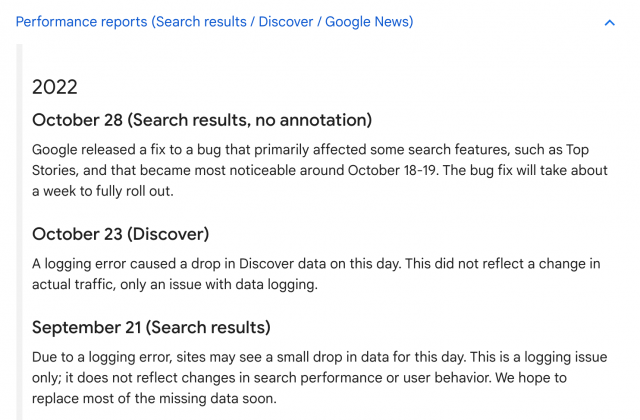640x420 pixels.
Task: Select the October 28 Search results heading
Action: (x=202, y=120)
